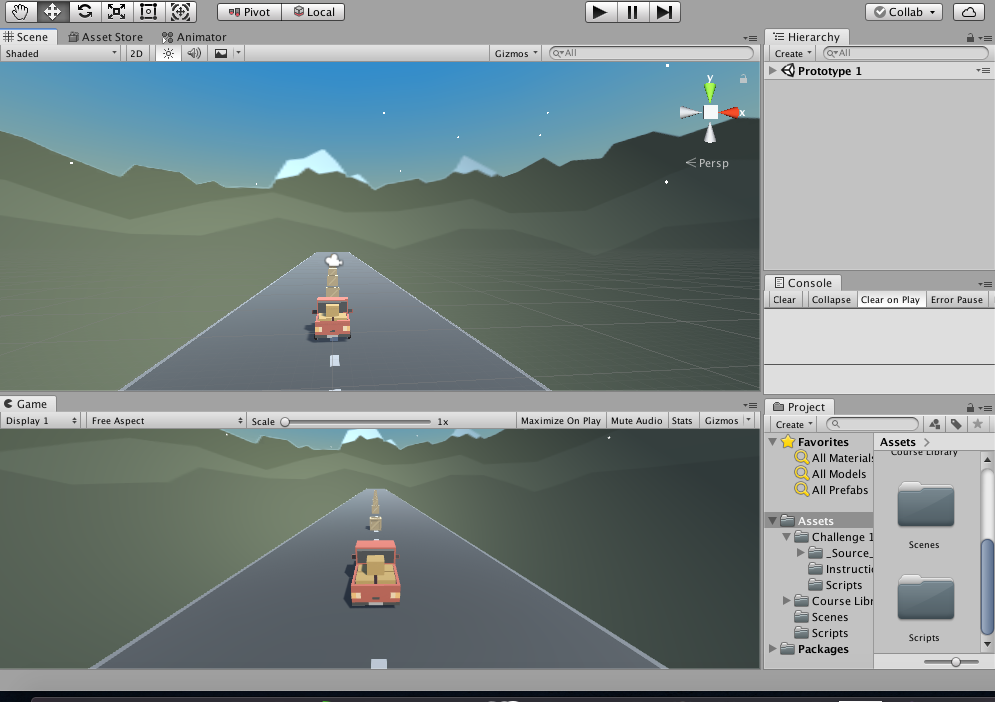Image resolution: width=995 pixels, height=702 pixels.
Task: Expand the Course Library folder
Action: (786, 600)
